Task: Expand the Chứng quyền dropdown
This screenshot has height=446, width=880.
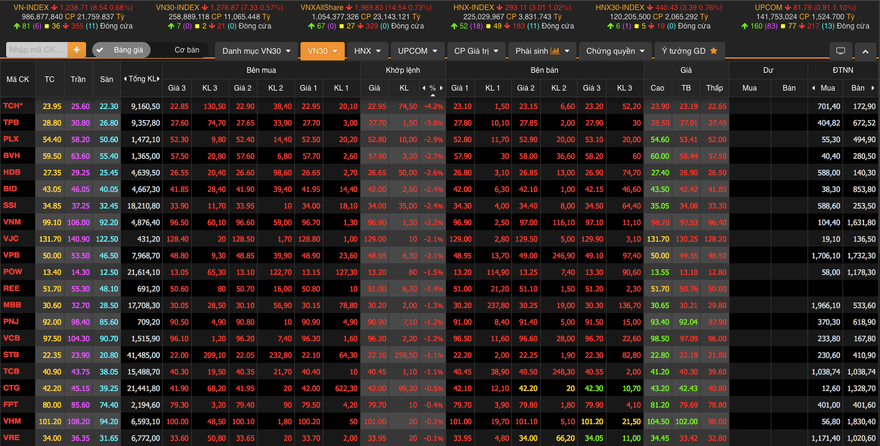Action: coord(614,50)
